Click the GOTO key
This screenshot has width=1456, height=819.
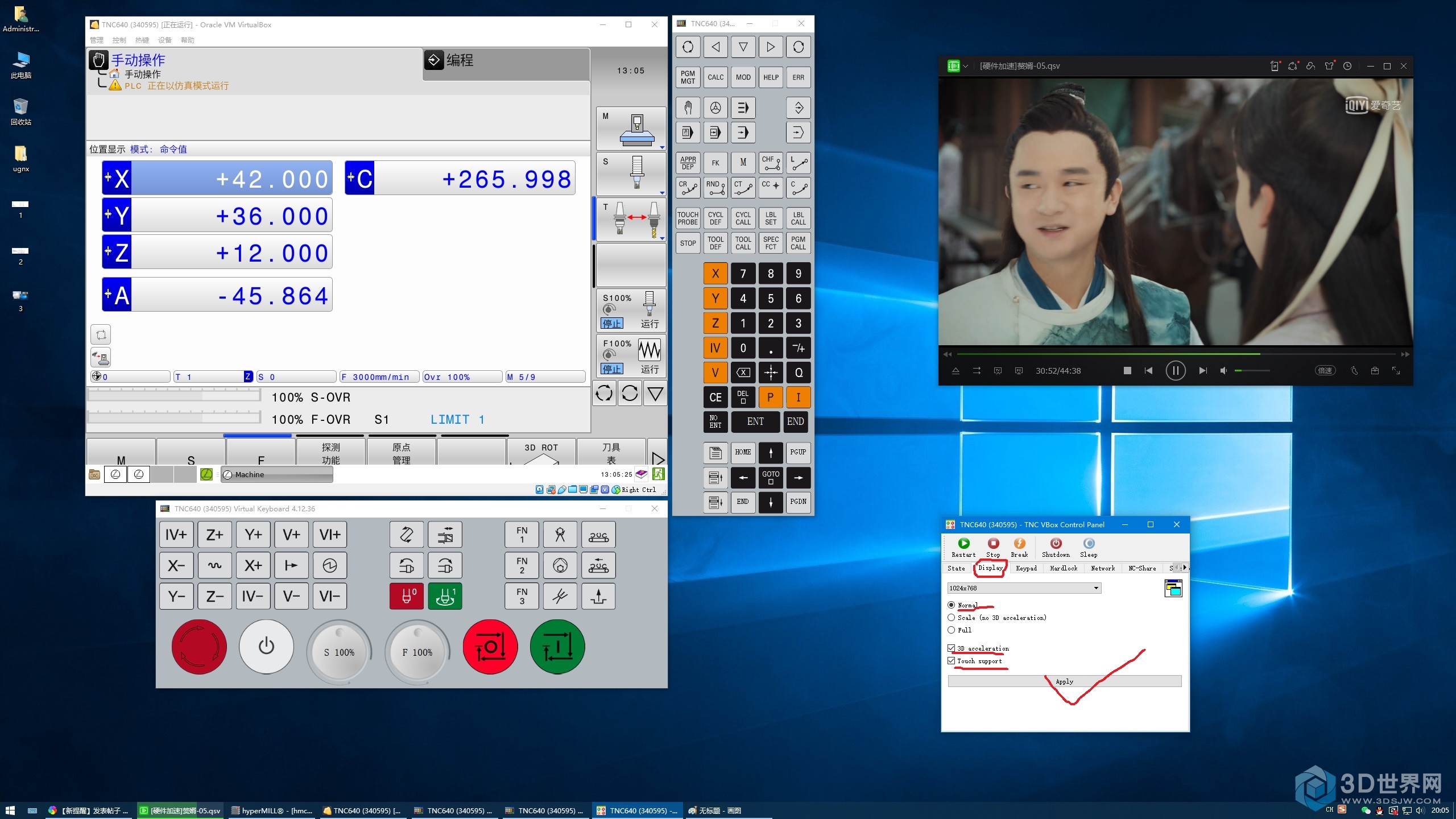[771, 477]
